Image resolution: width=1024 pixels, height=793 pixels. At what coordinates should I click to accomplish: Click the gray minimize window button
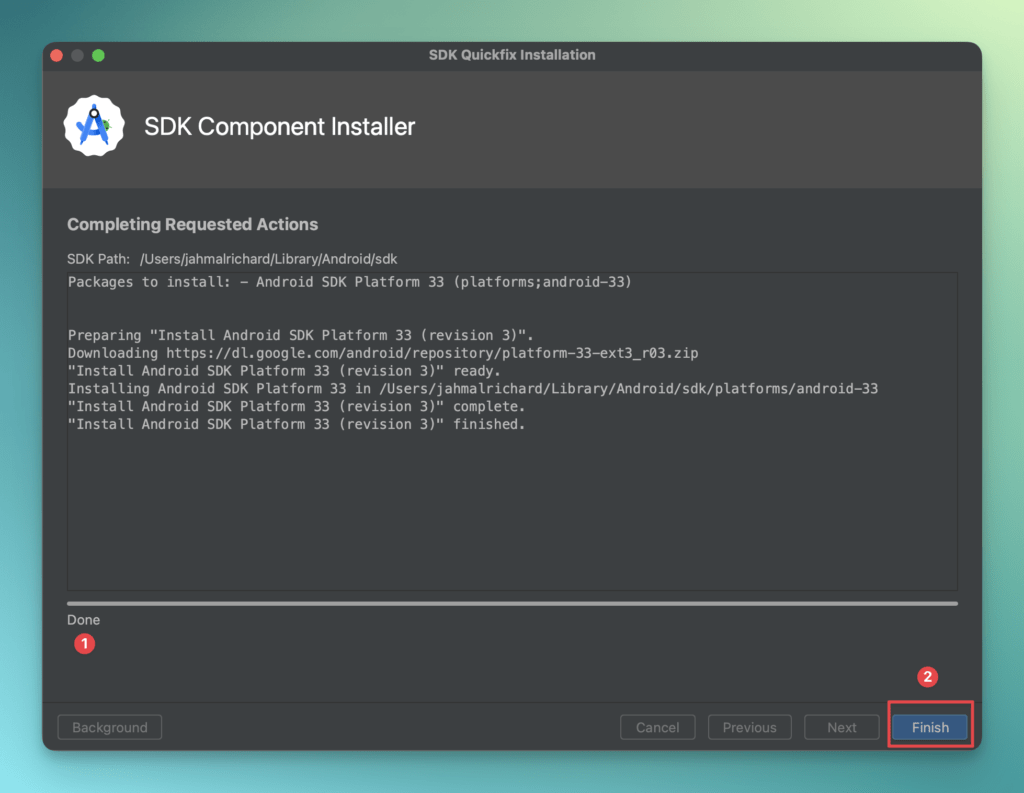(x=77, y=56)
